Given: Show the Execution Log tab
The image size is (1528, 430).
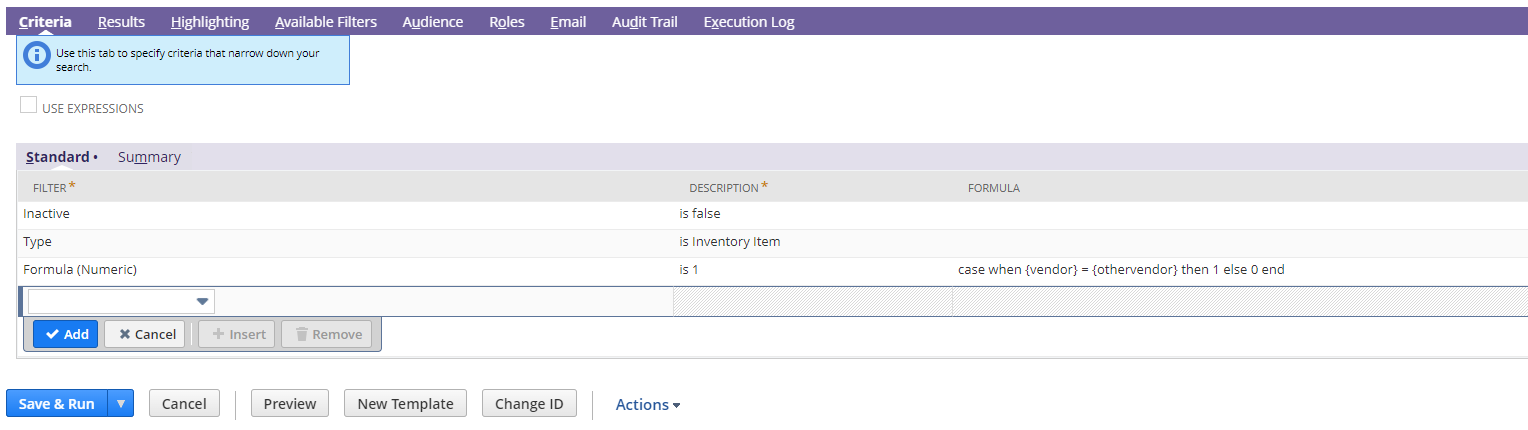Looking at the screenshot, I should [x=749, y=22].
